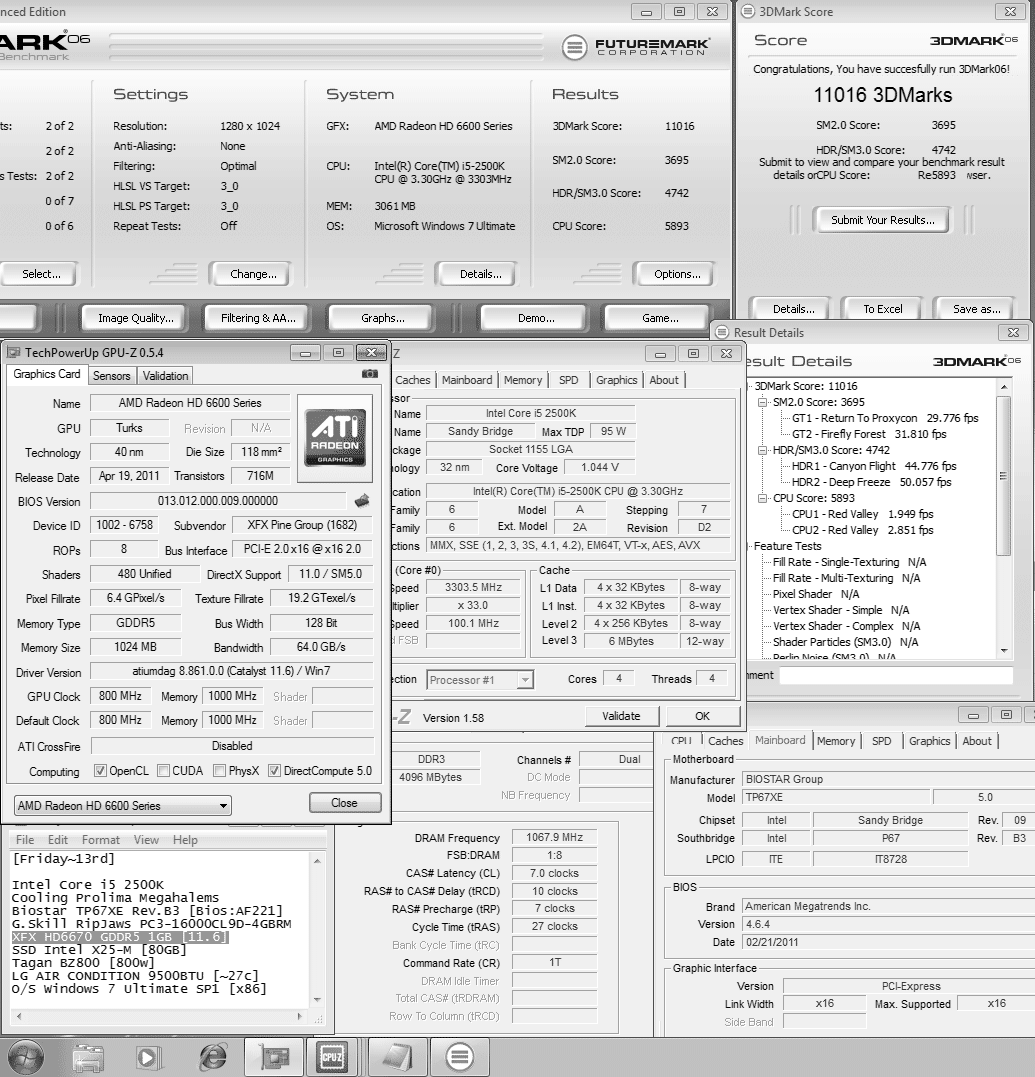Open the File menu in Notepad
The image size is (1035, 1077).
[25, 839]
